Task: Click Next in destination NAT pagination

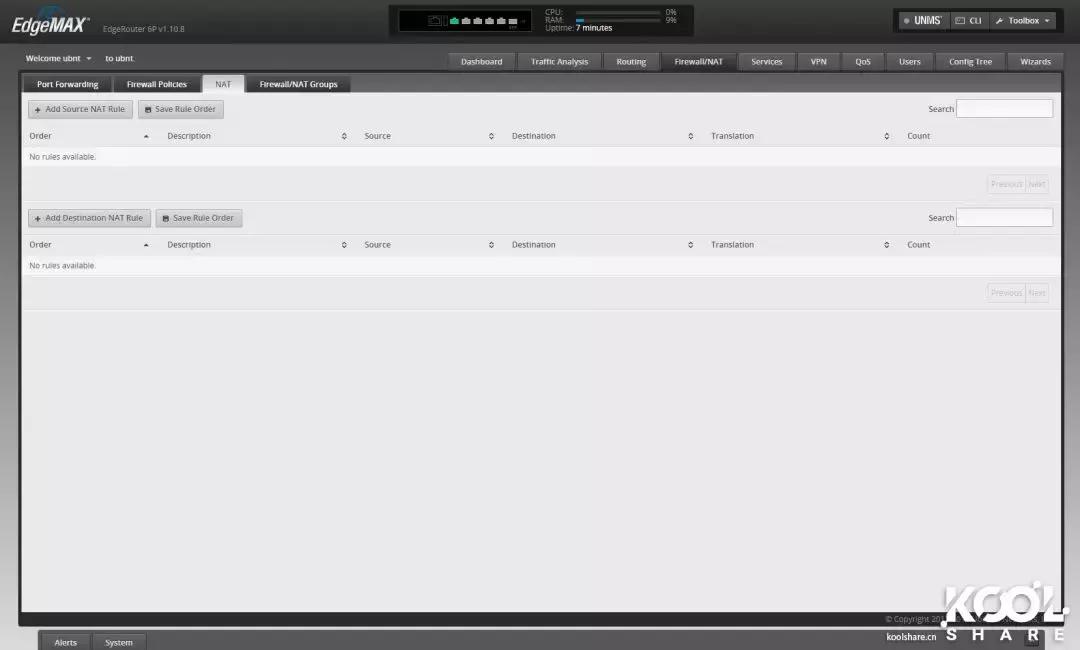Action: (1037, 293)
